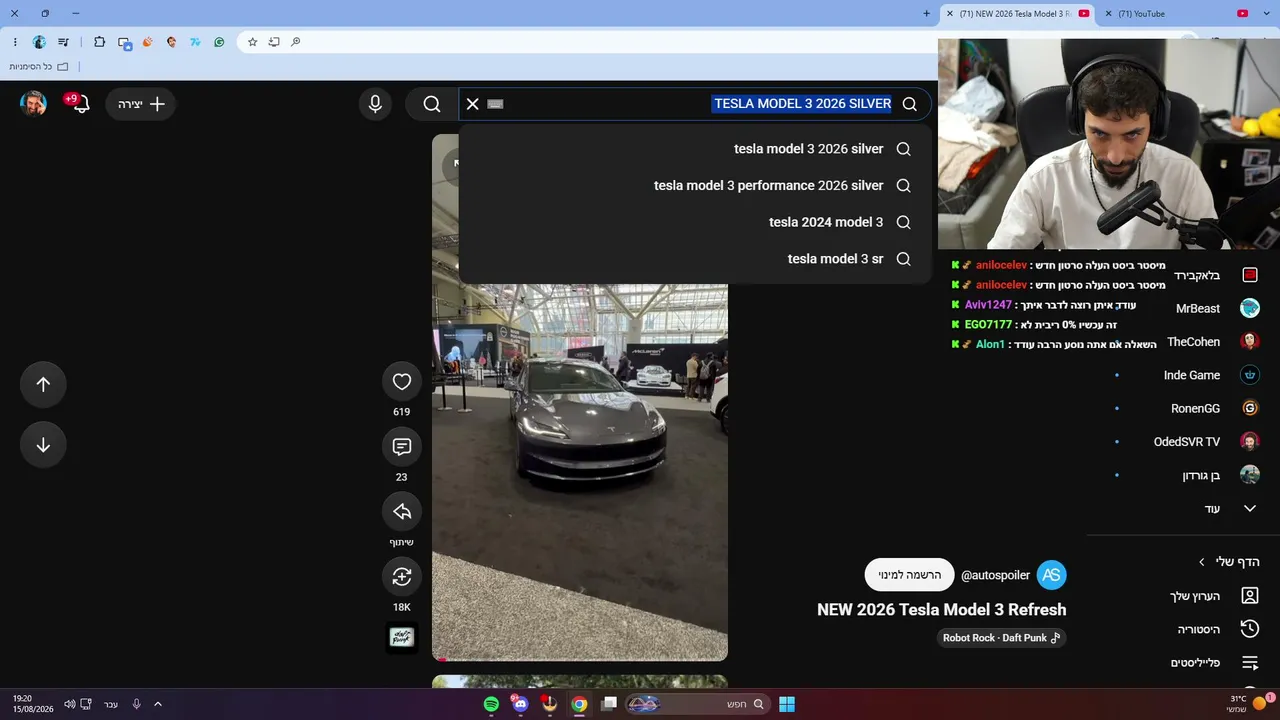
Task: Open a new Chrome tab
Action: 926,14
